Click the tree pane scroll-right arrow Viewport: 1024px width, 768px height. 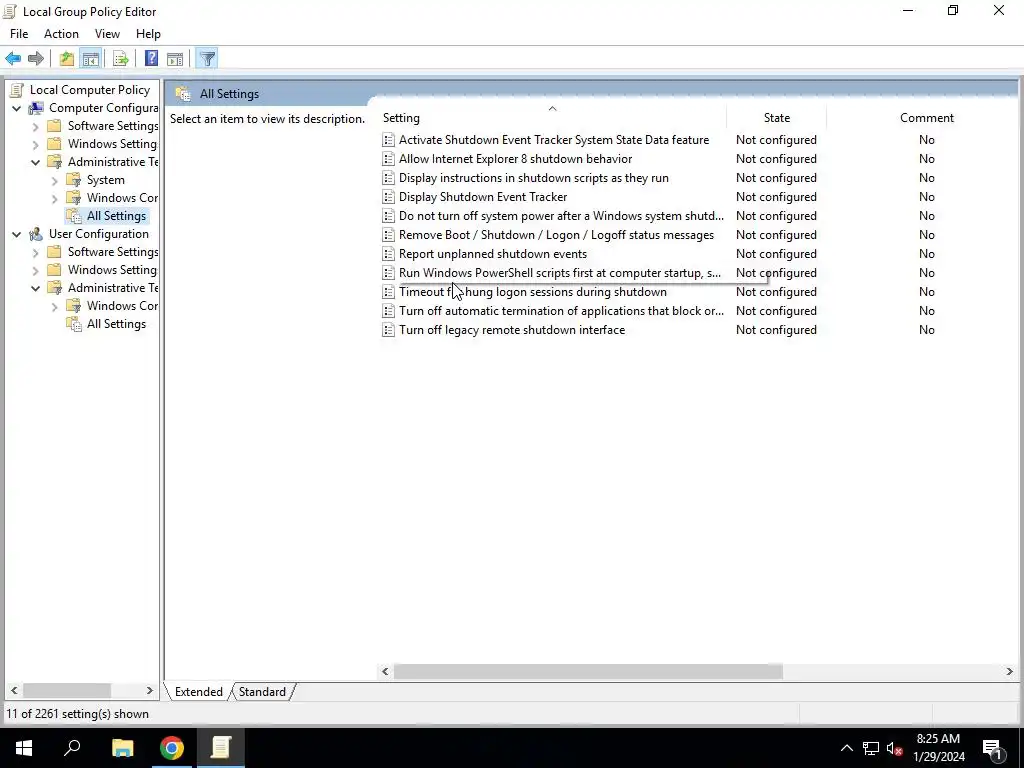150,690
